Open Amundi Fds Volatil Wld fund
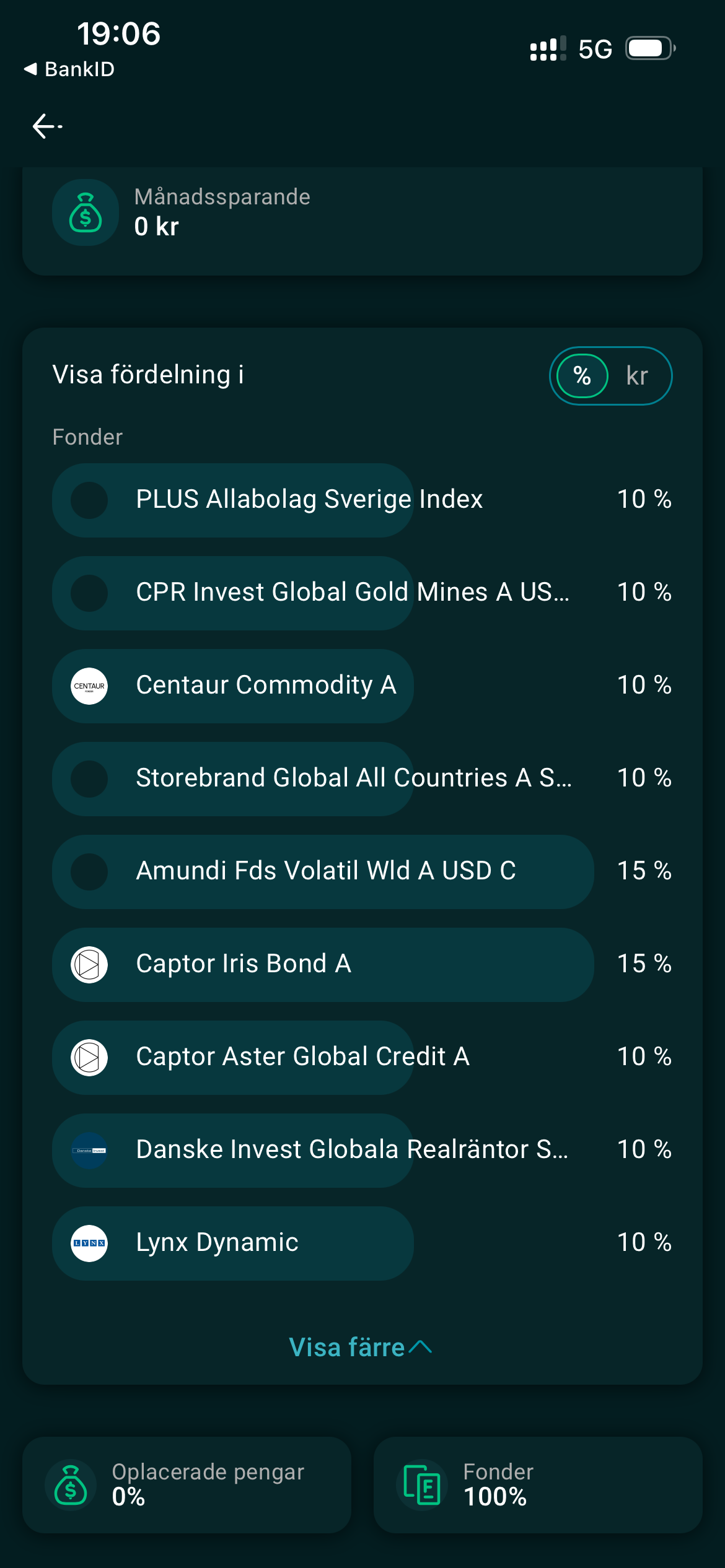This screenshot has width=725, height=1568. pyautogui.click(x=325, y=871)
